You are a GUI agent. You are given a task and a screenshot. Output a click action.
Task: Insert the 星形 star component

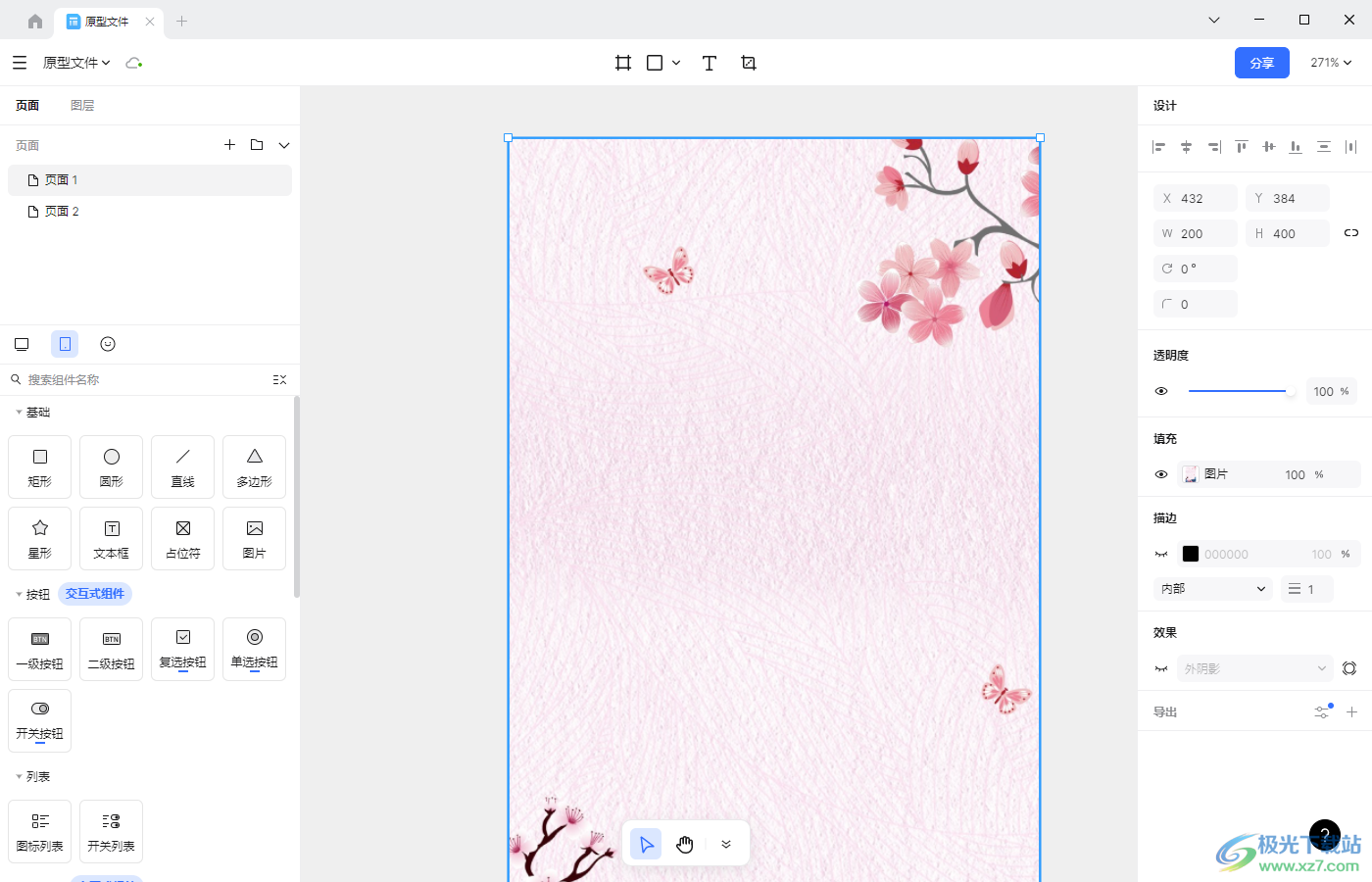[40, 538]
